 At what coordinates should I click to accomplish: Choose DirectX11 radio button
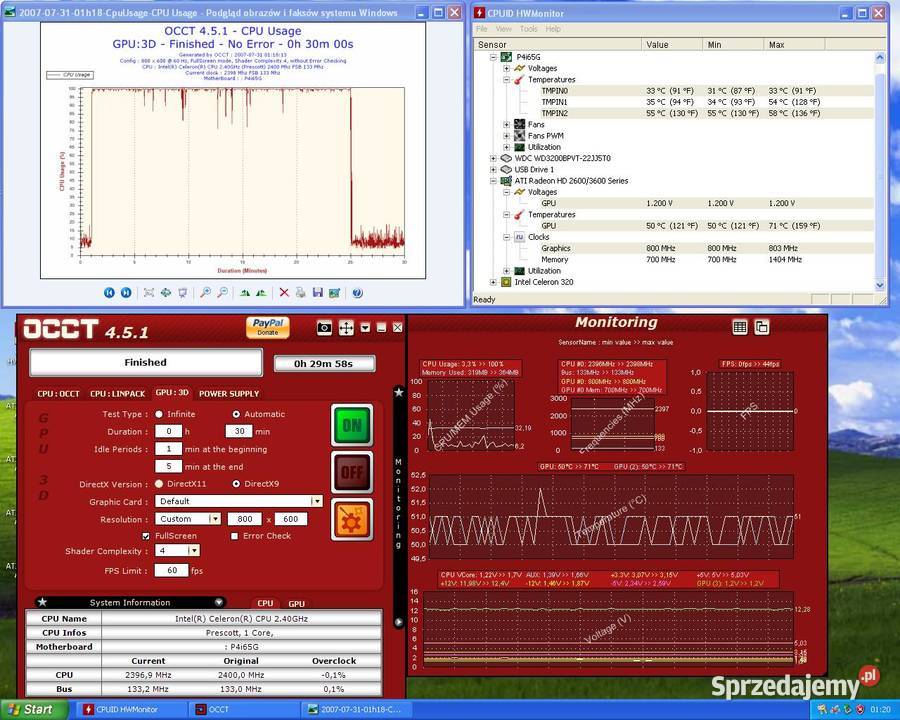[x=159, y=484]
